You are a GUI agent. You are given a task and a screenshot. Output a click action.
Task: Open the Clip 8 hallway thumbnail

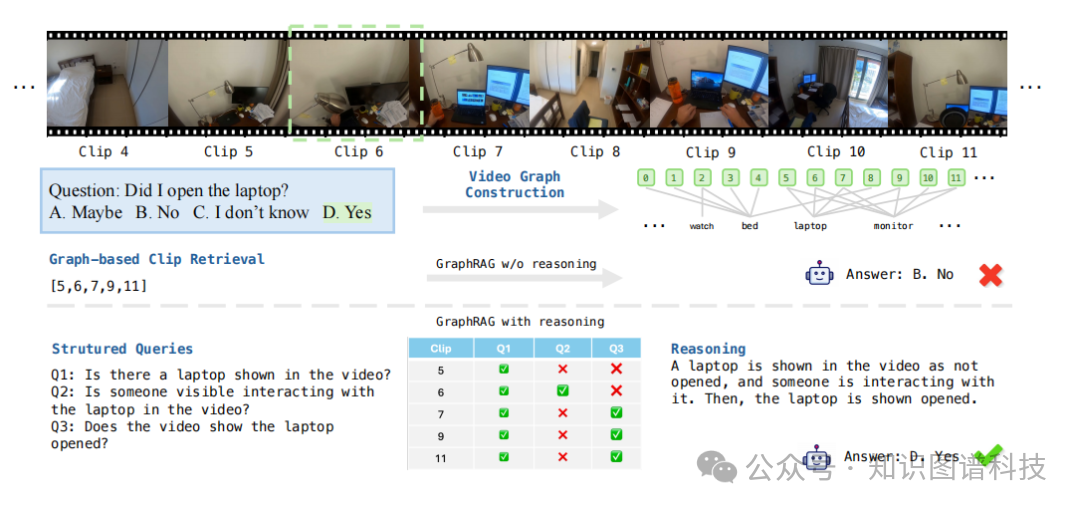(x=590, y=83)
